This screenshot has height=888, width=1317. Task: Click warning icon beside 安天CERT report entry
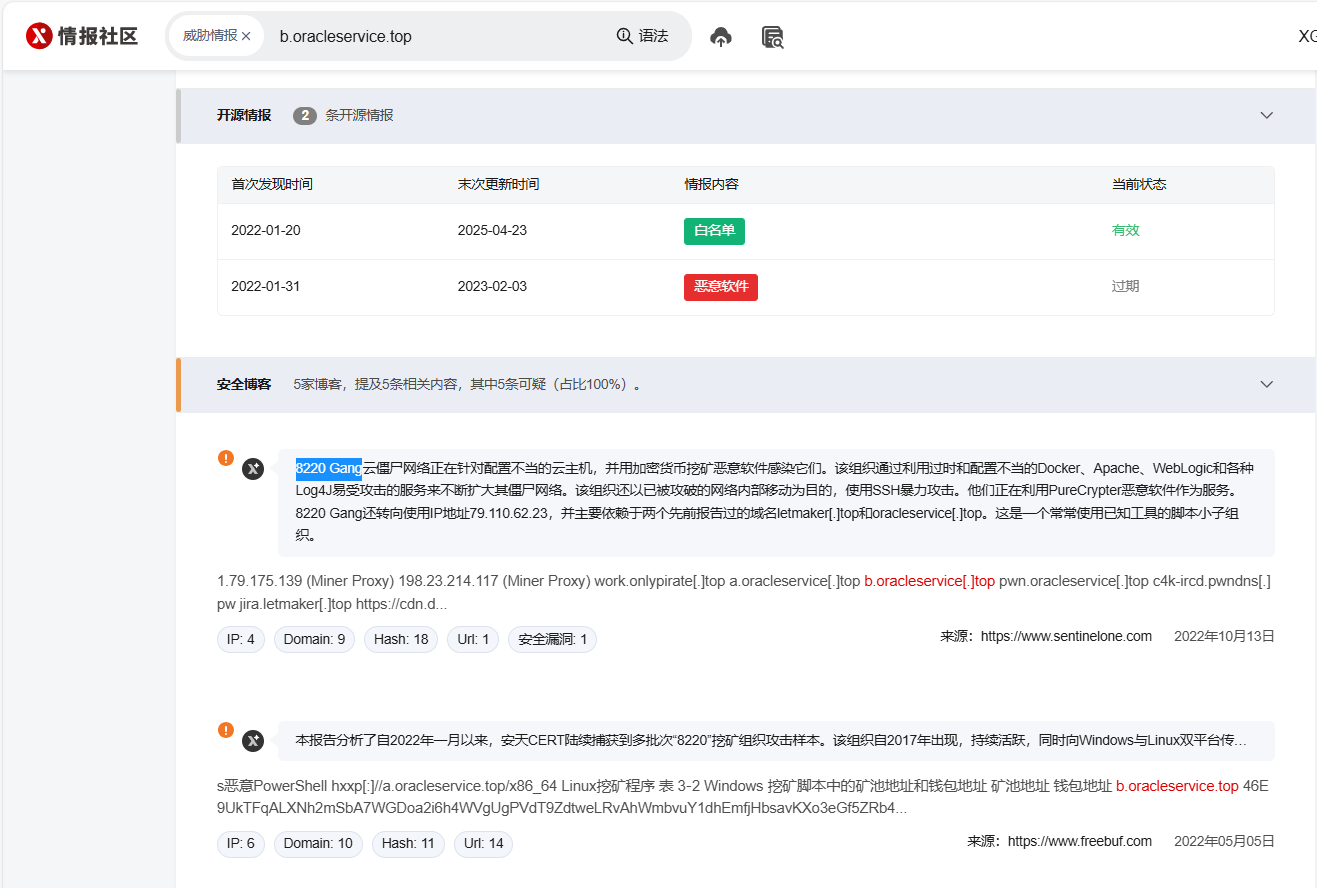(x=226, y=730)
